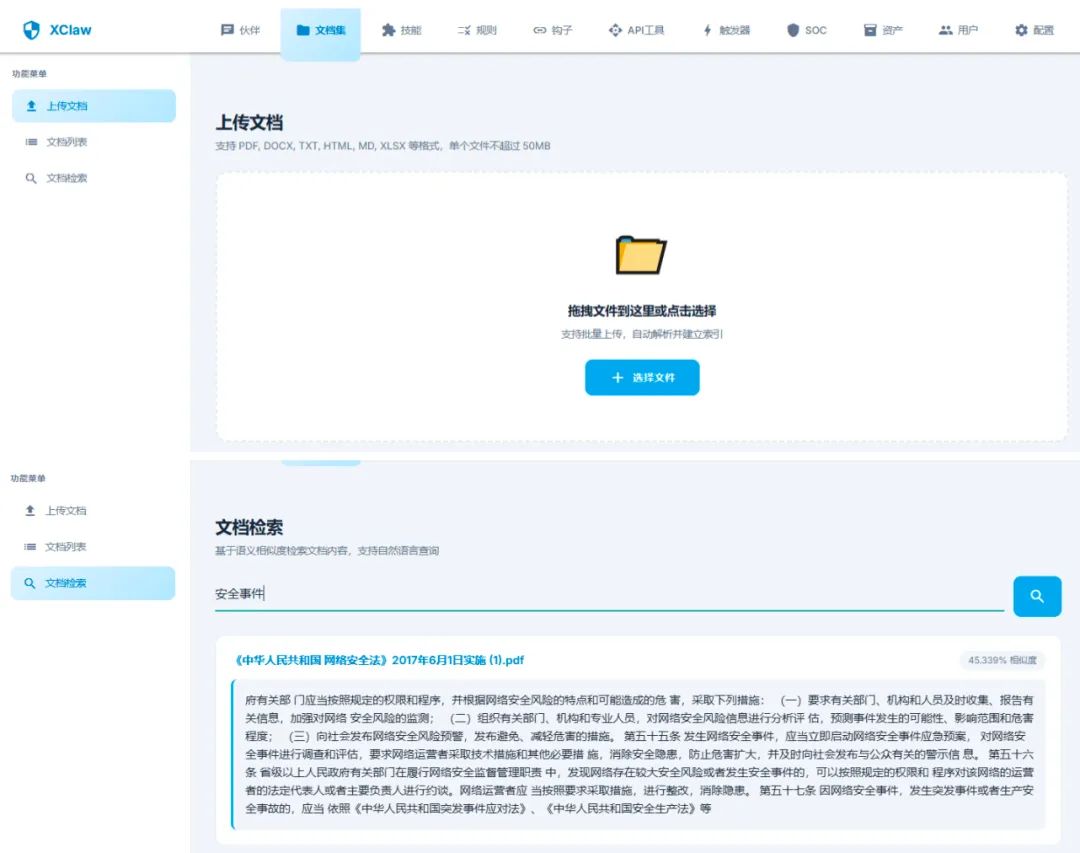Click the blue magnifier search button
Image resolution: width=1080 pixels, height=853 pixels.
tap(1037, 596)
